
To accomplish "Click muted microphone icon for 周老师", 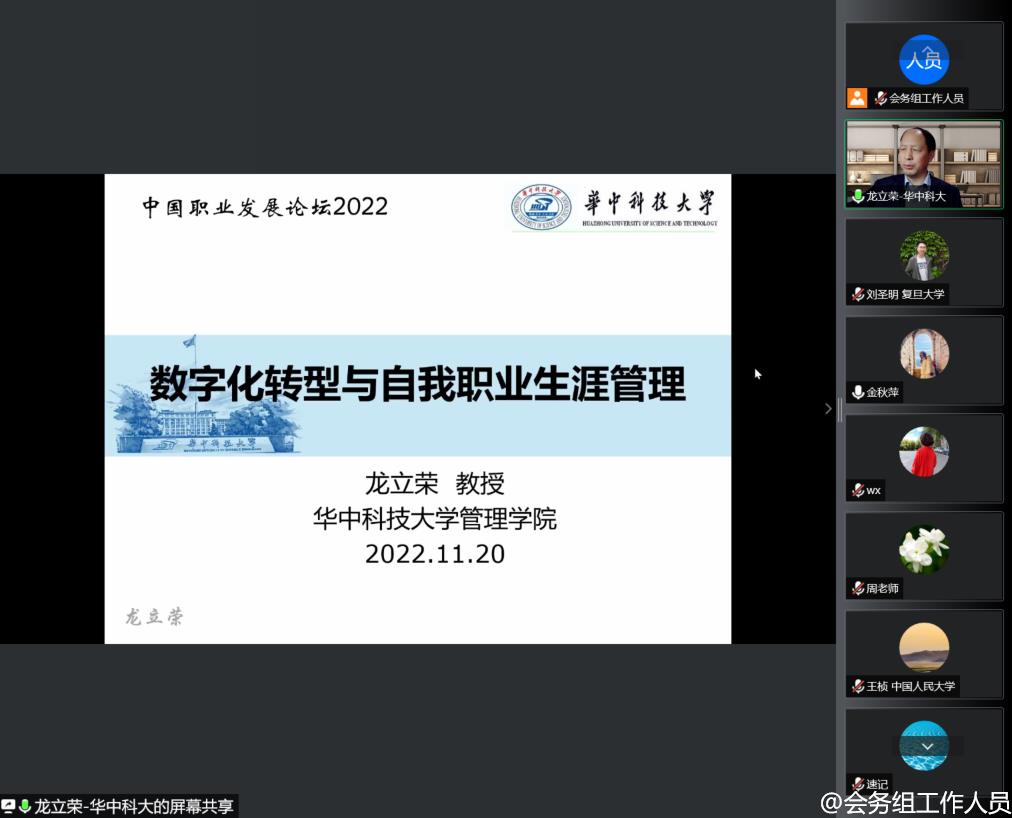I will click(858, 588).
